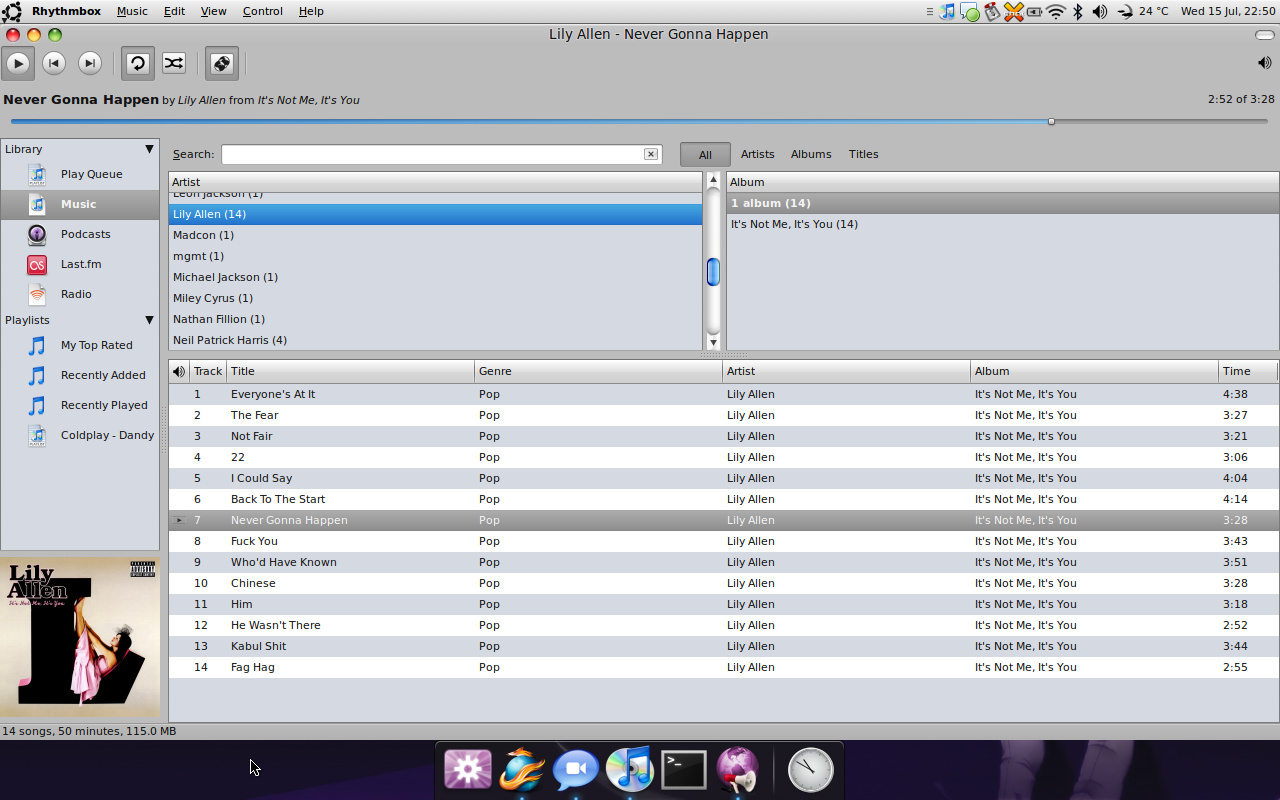
Task: Select the track Not Fair
Action: click(x=723, y=436)
